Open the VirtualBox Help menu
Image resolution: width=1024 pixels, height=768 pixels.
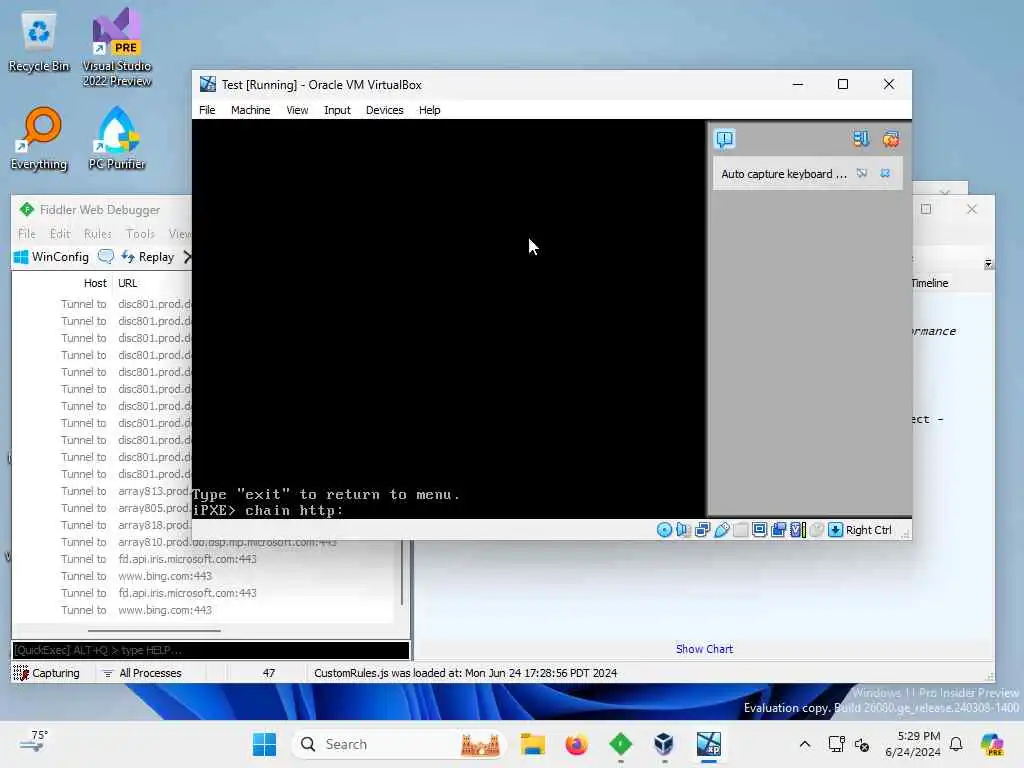pyautogui.click(x=429, y=110)
